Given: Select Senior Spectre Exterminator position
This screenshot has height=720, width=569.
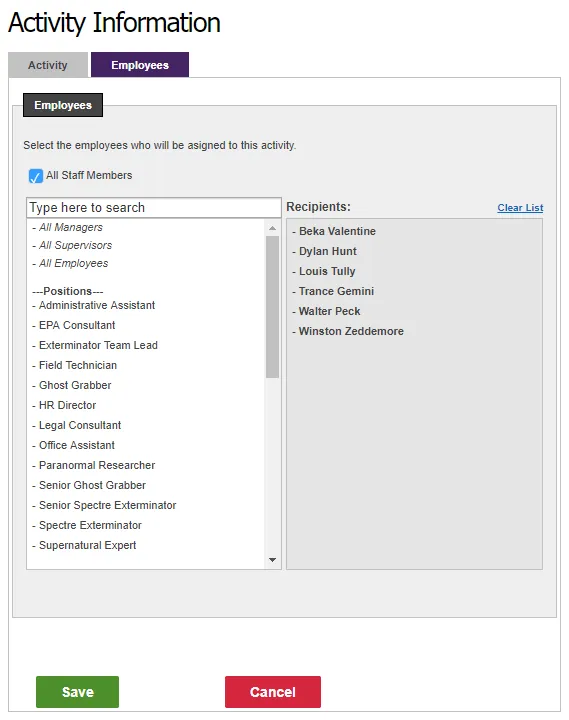Looking at the screenshot, I should (107, 505).
